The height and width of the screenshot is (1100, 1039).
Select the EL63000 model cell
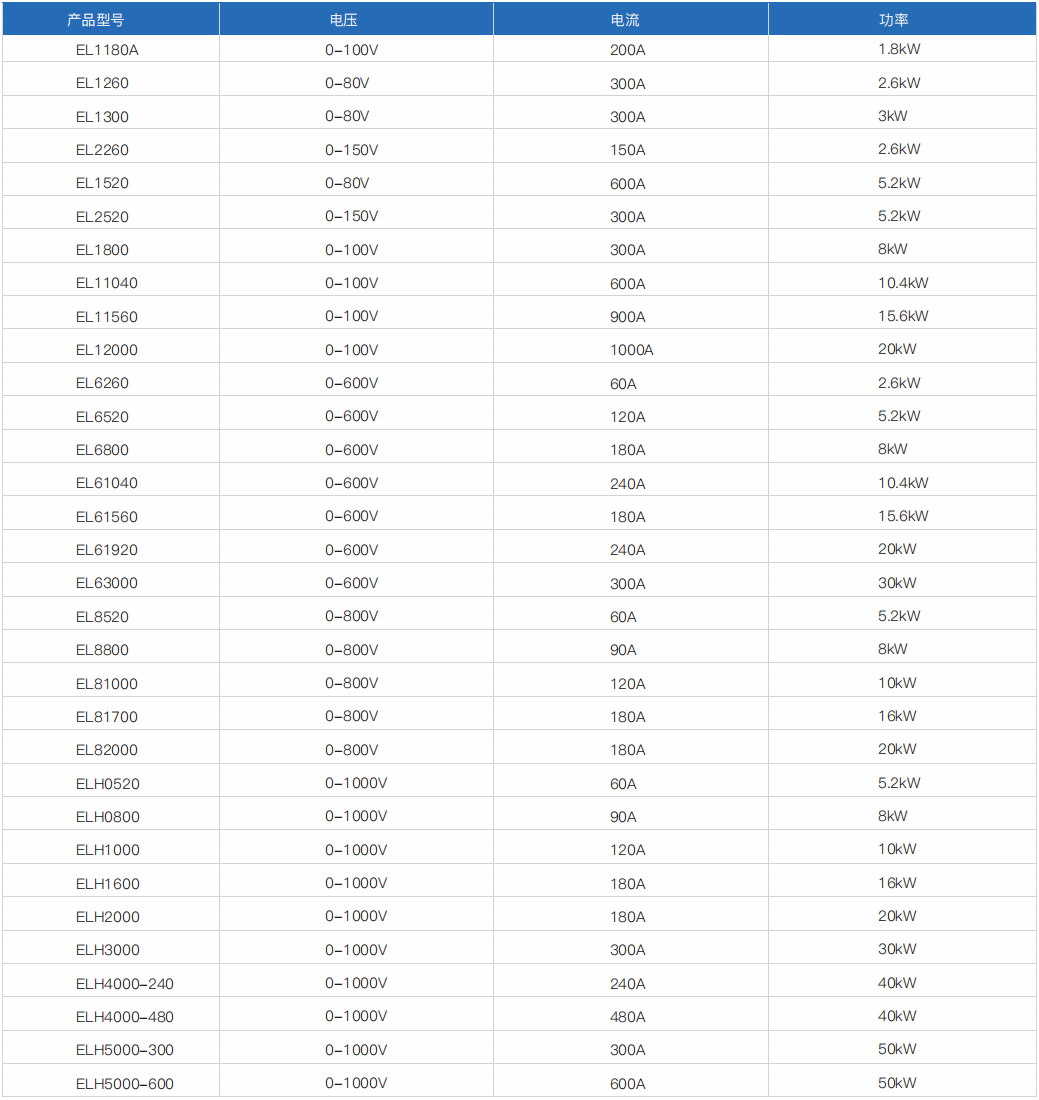click(x=107, y=583)
